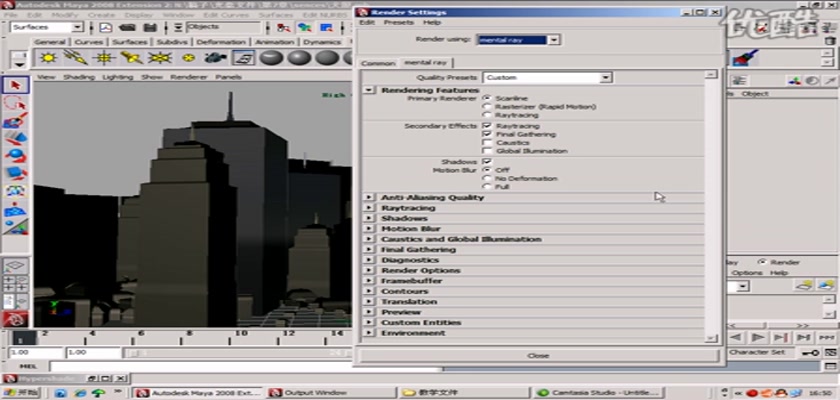Click the third gray material sphere on shelf
The width and height of the screenshot is (840, 400).
[x=327, y=57]
